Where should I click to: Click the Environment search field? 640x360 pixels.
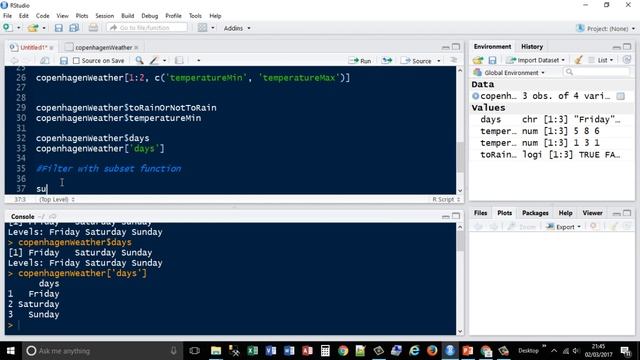[597, 72]
